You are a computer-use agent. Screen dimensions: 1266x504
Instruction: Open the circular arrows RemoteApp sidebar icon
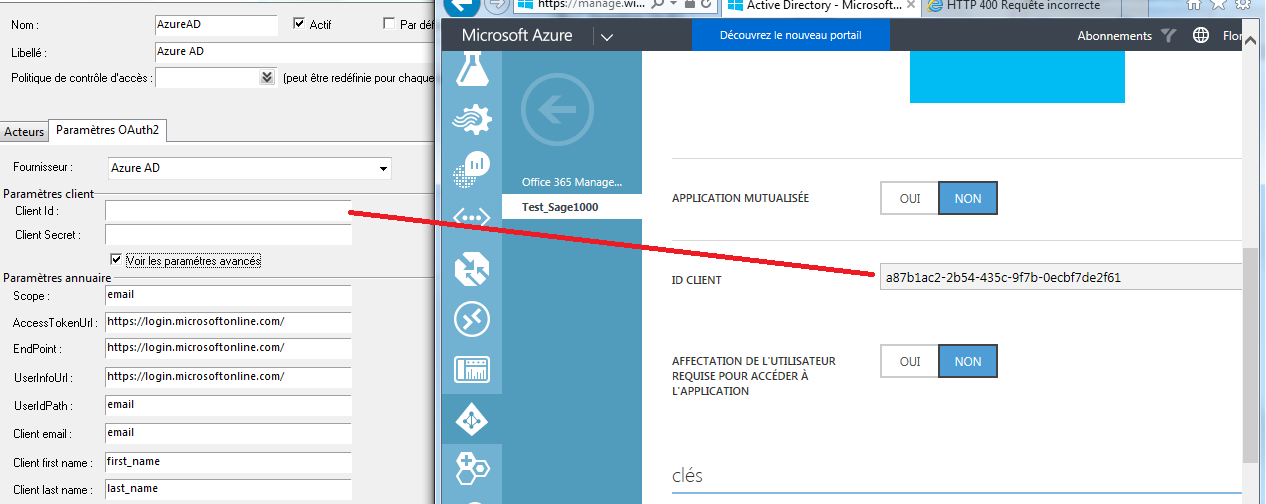471,319
